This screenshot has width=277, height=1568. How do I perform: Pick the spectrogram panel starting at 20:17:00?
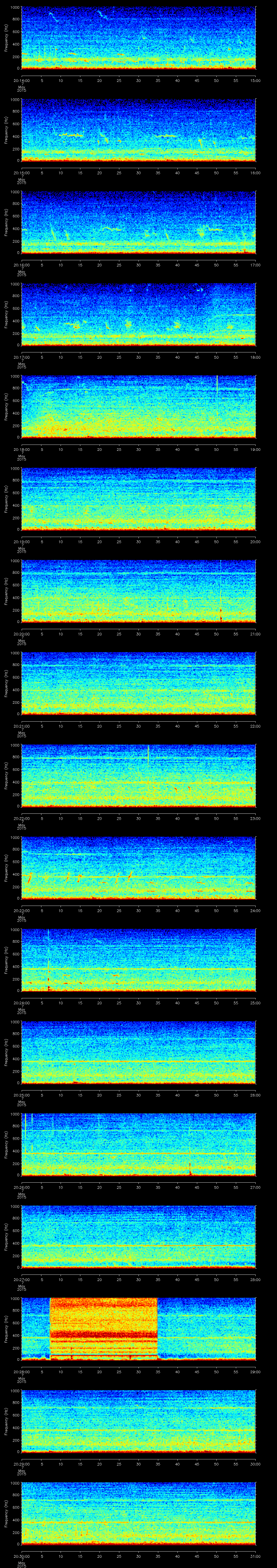[x=139, y=314]
